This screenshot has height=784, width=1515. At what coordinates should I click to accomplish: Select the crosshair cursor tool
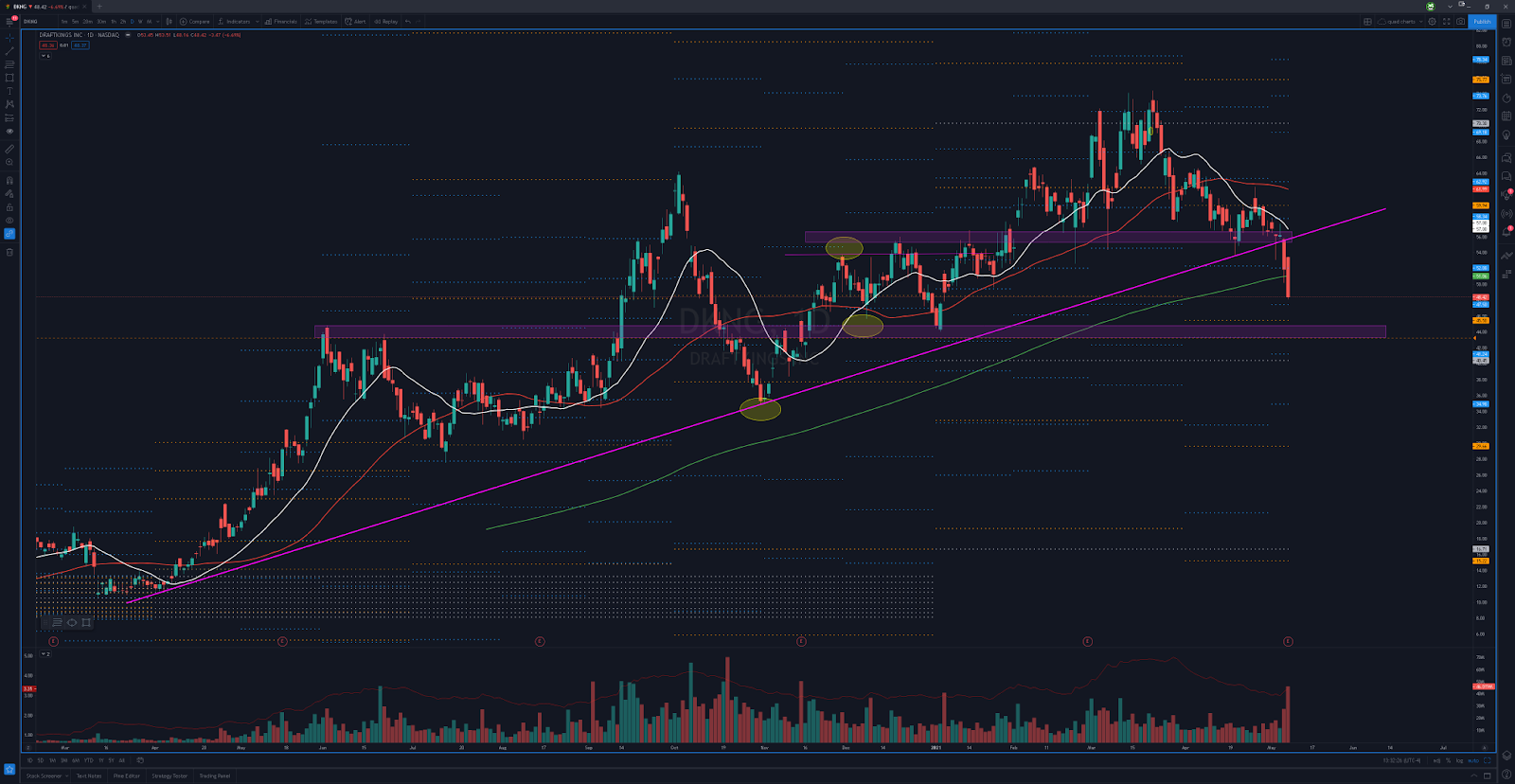click(9, 38)
